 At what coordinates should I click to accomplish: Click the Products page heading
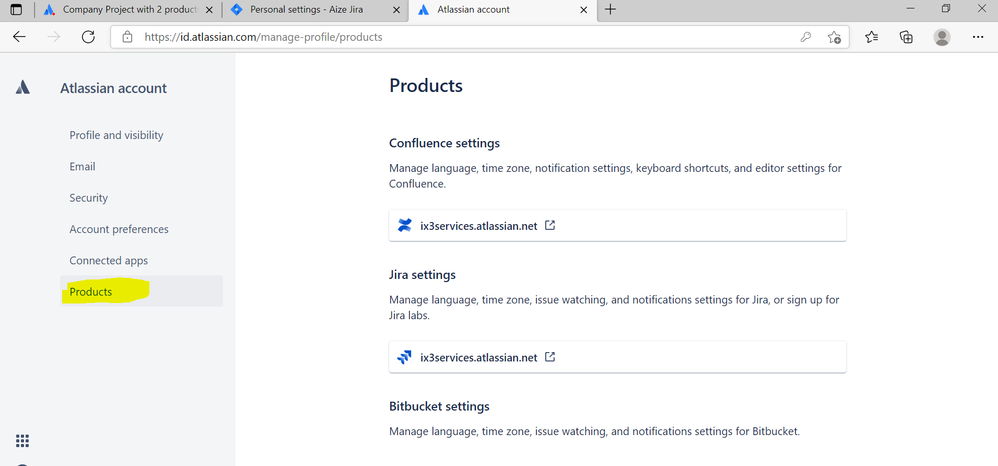[x=426, y=85]
